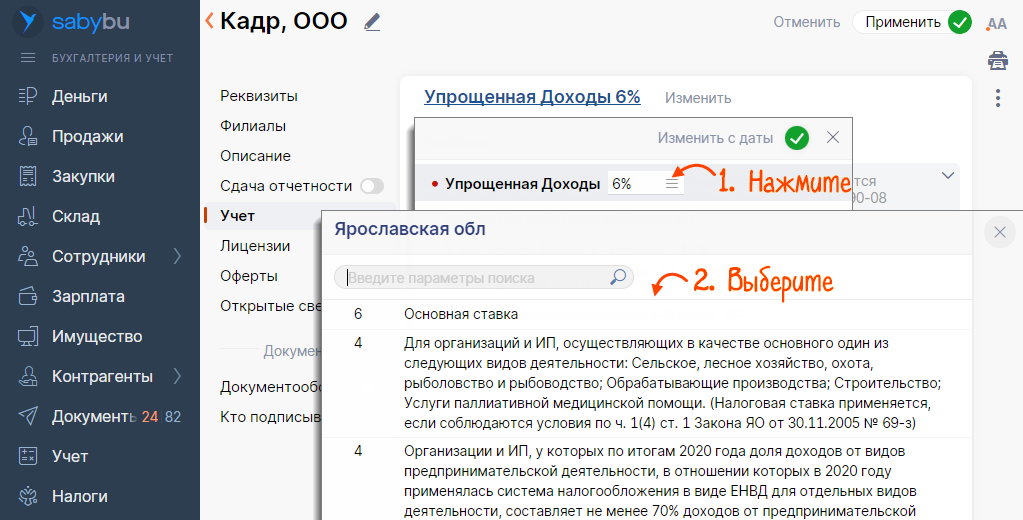Click green checkmark next to Изменить с даты
Screen dimensions: 1023x520
pos(797,138)
